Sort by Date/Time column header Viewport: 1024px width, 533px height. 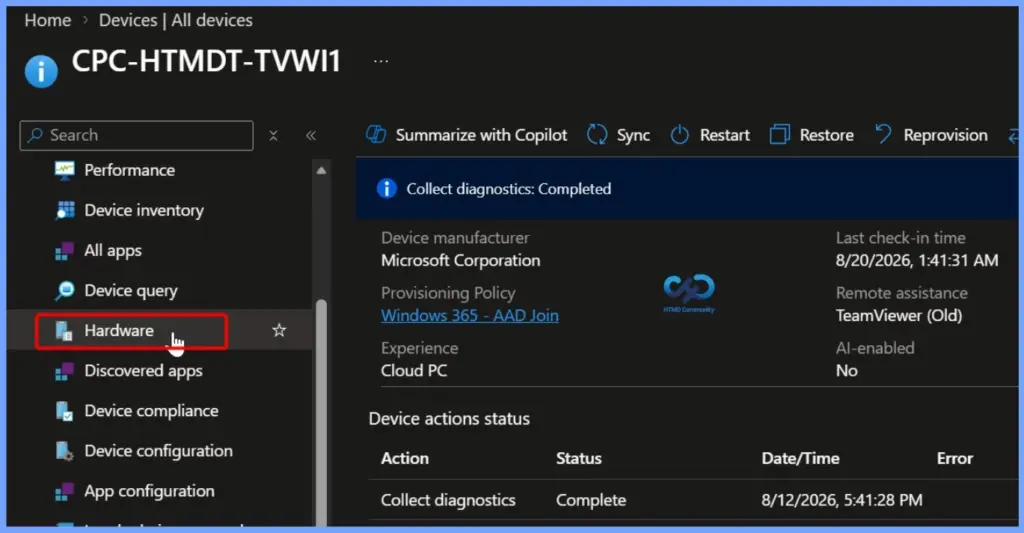(801, 459)
